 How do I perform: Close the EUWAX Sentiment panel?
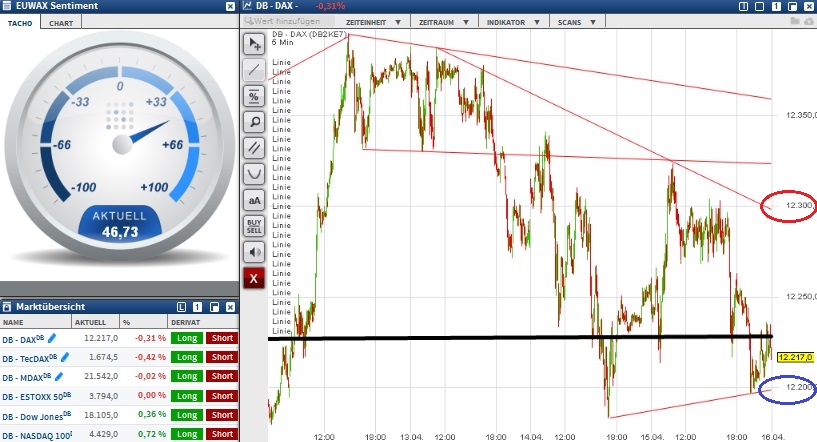(x=230, y=6)
